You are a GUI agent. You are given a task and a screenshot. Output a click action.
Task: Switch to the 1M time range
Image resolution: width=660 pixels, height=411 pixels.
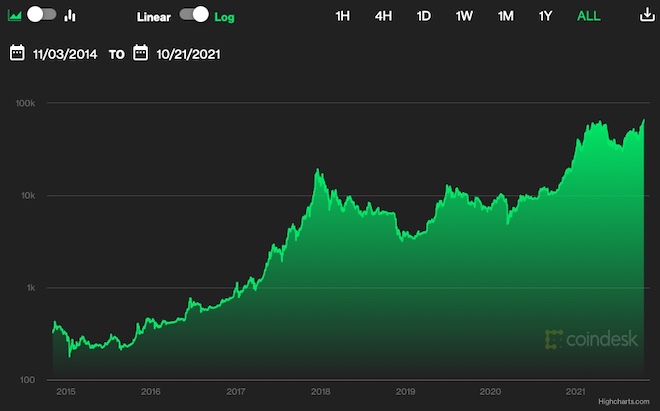click(506, 16)
